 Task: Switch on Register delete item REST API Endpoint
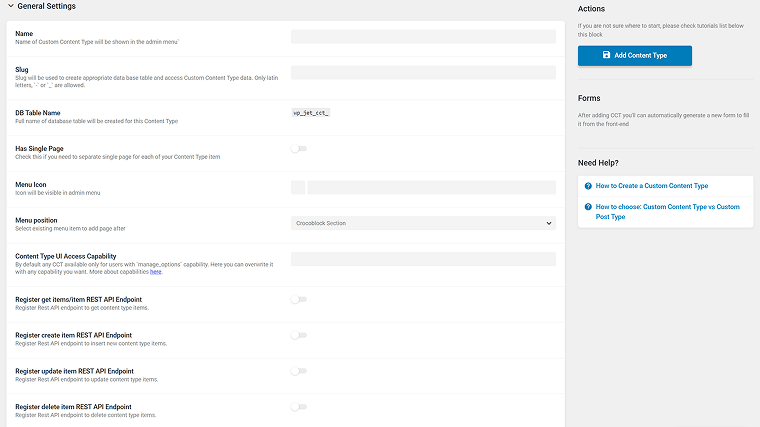299,407
